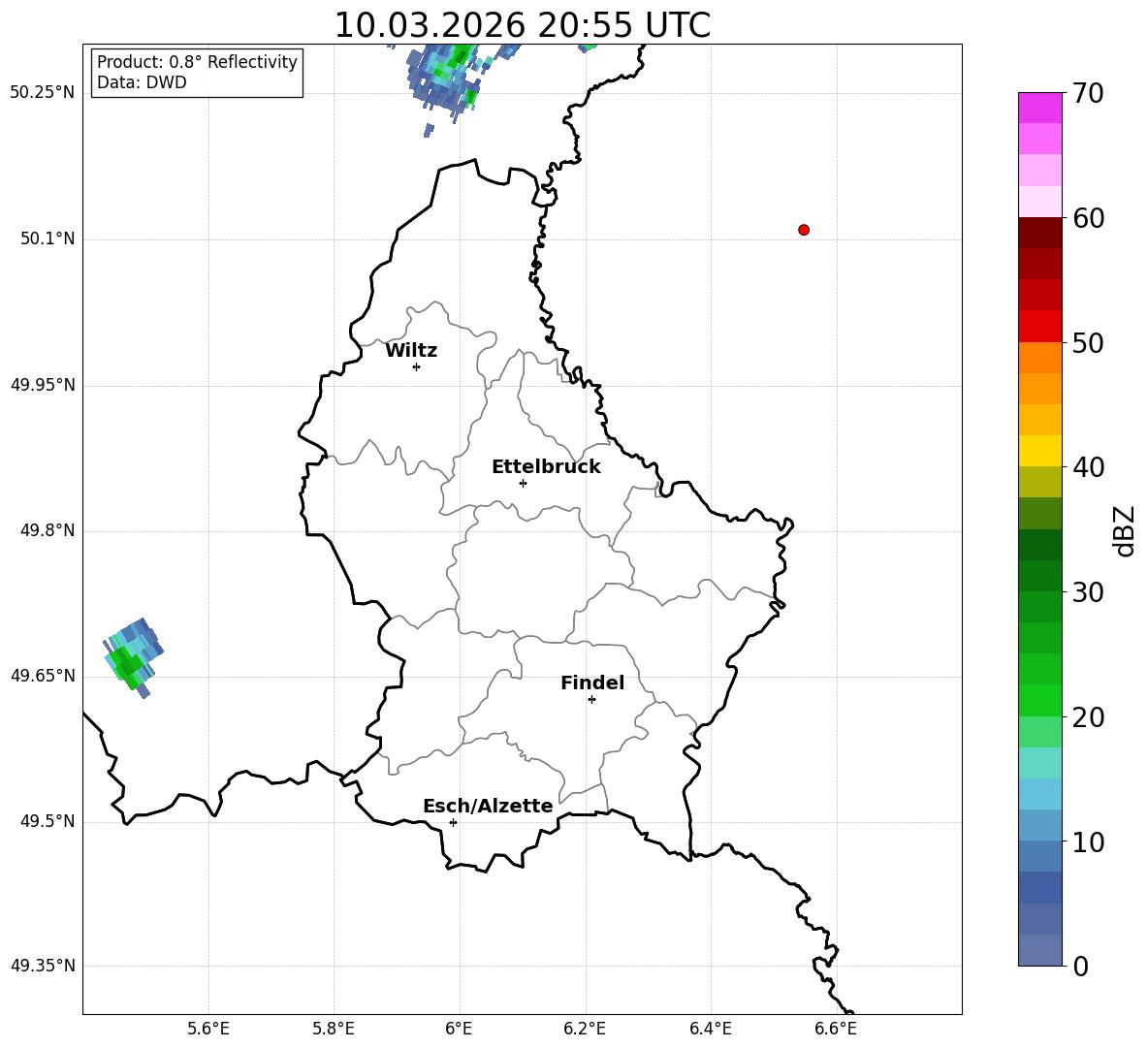Click the Wiltz station cross marker

tap(417, 366)
